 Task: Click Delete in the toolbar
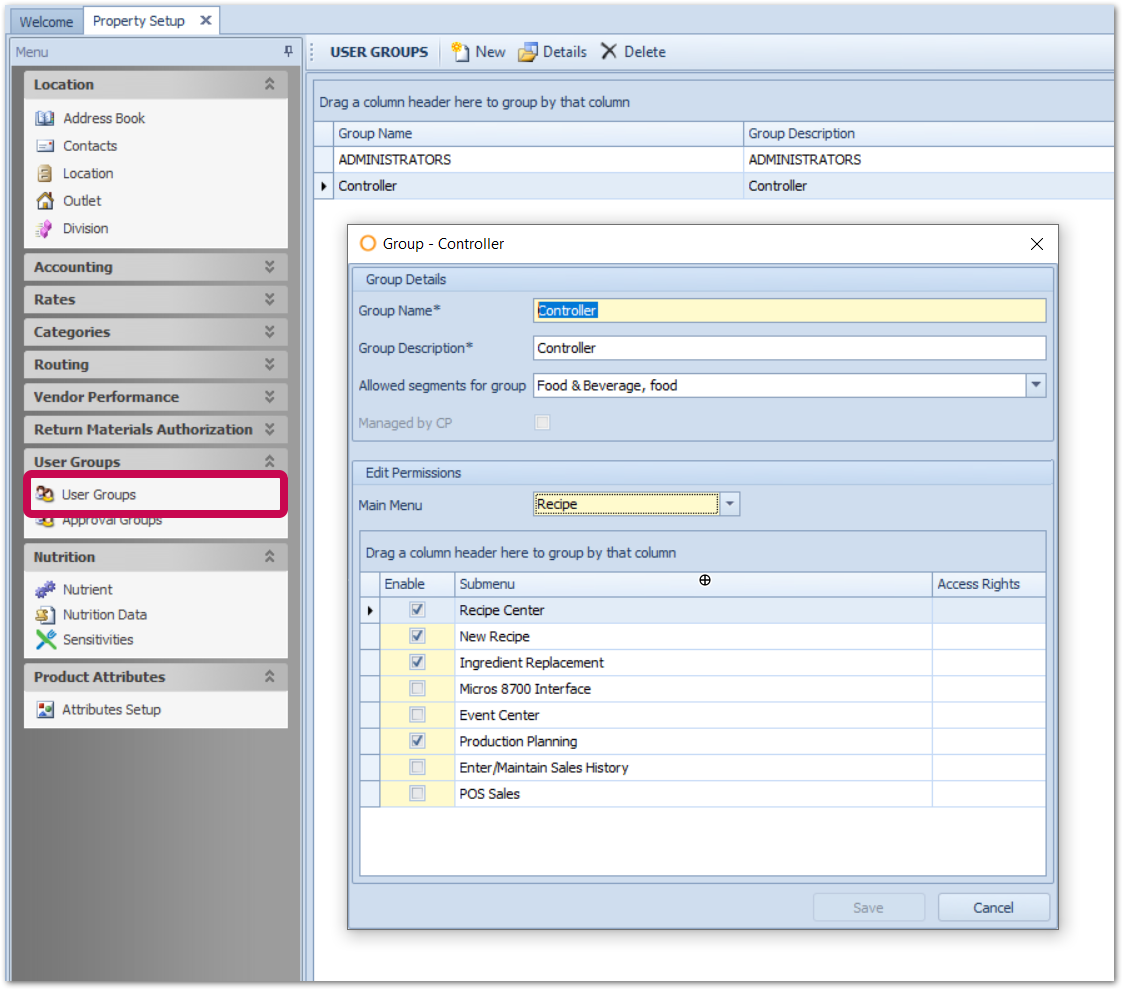coord(633,52)
